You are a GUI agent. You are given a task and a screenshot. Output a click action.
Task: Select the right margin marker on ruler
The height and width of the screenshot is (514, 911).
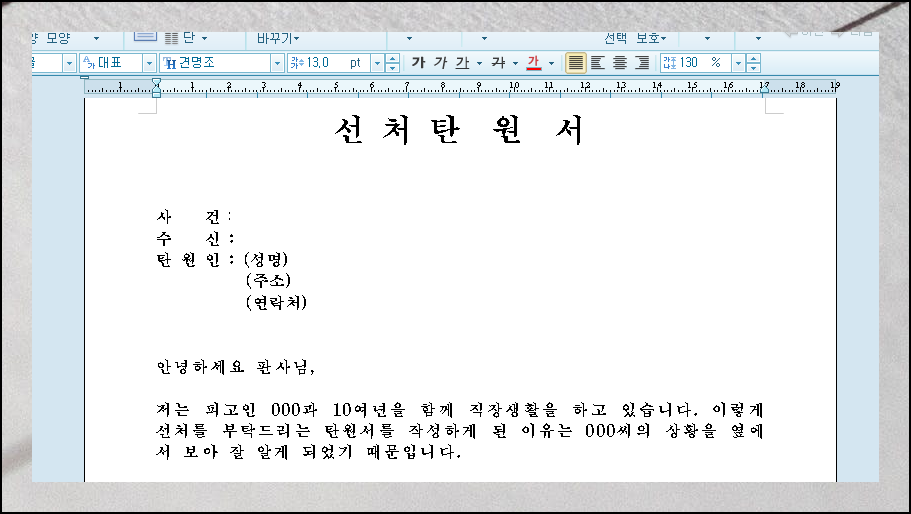(x=765, y=88)
